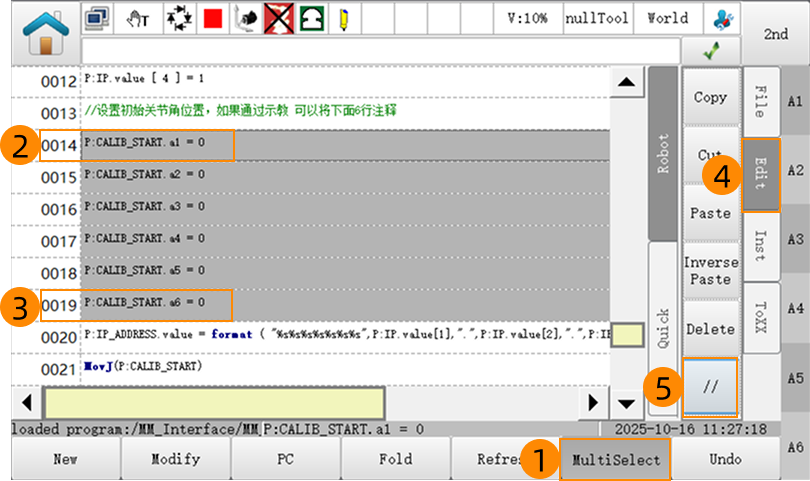
Task: Click the Delete button
Action: [x=711, y=329]
